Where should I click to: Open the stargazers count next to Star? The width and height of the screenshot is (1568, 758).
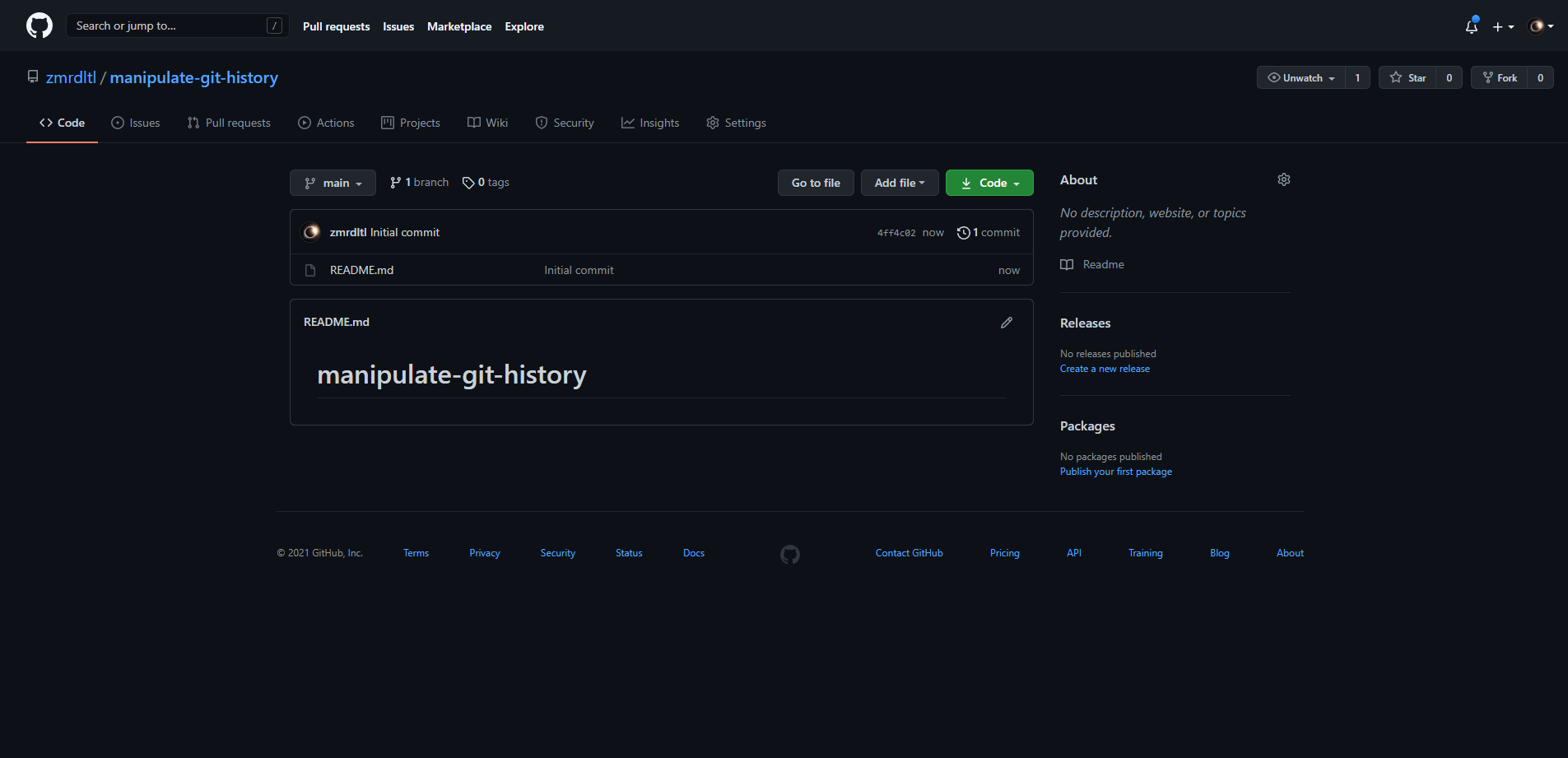(1449, 77)
